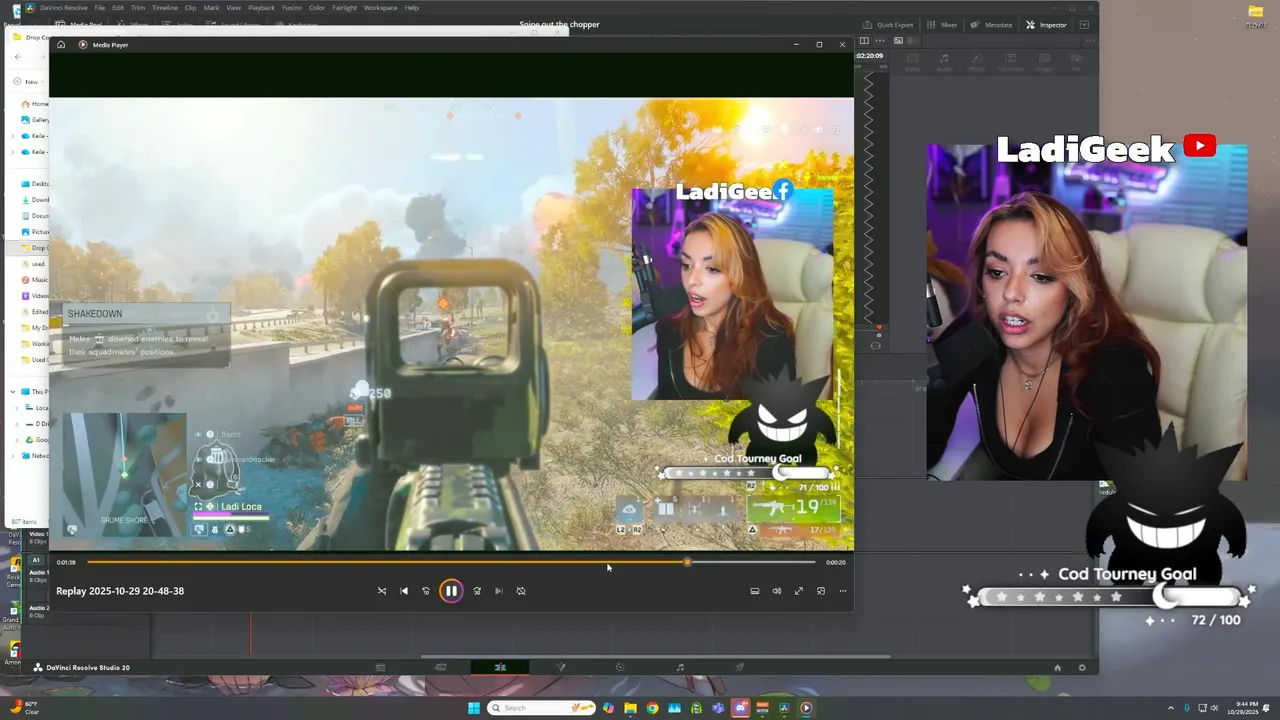Click the Media Player seek bar handle
The width and height of the screenshot is (1280, 720).
tap(687, 562)
